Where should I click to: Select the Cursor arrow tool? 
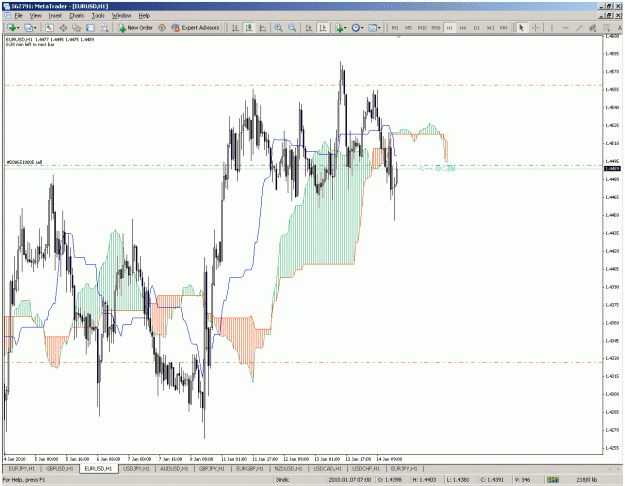(x=521, y=28)
